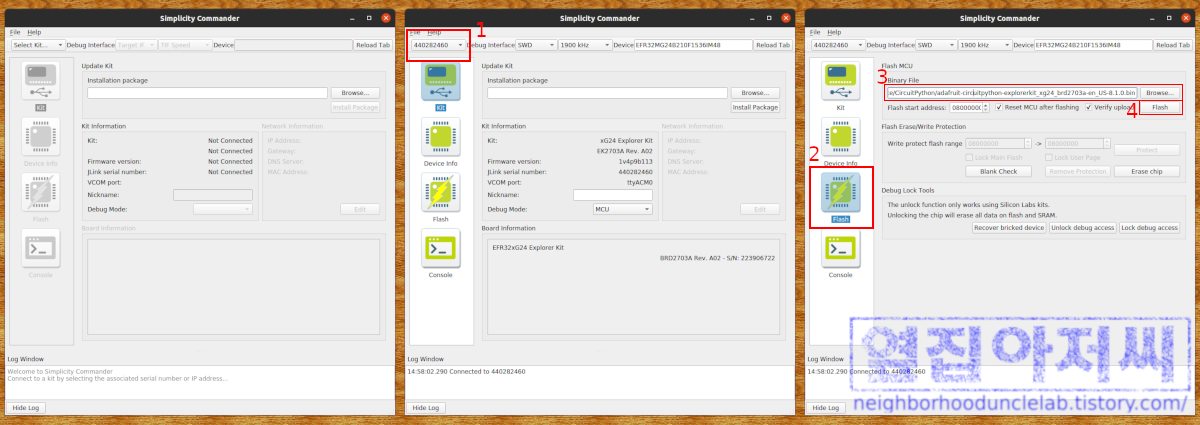The image size is (1200, 425).
Task: Open the Console icon in middle window
Action: [441, 248]
